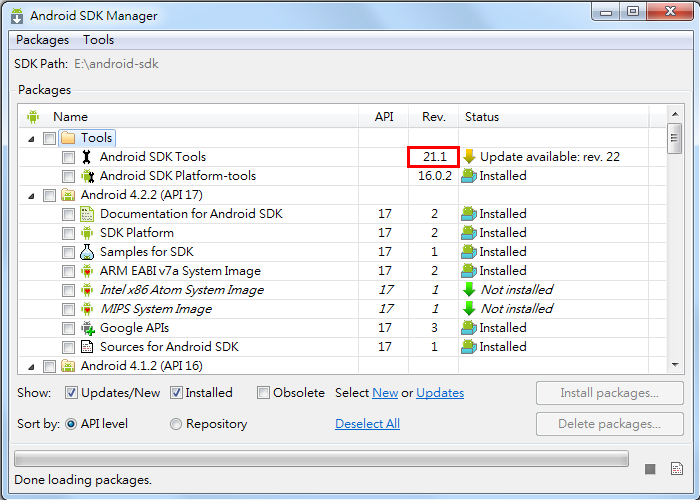Click the Name column header
Viewport: 700px width, 500px height.
pyautogui.click(x=188, y=117)
